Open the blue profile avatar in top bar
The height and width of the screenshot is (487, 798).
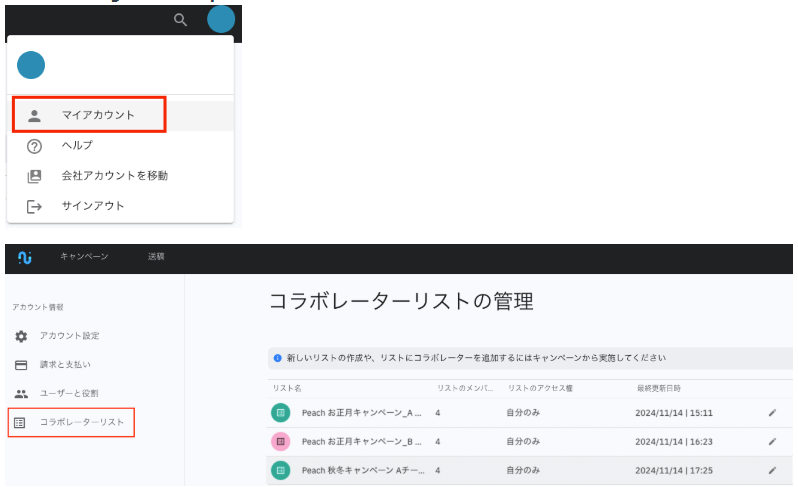tap(221, 19)
